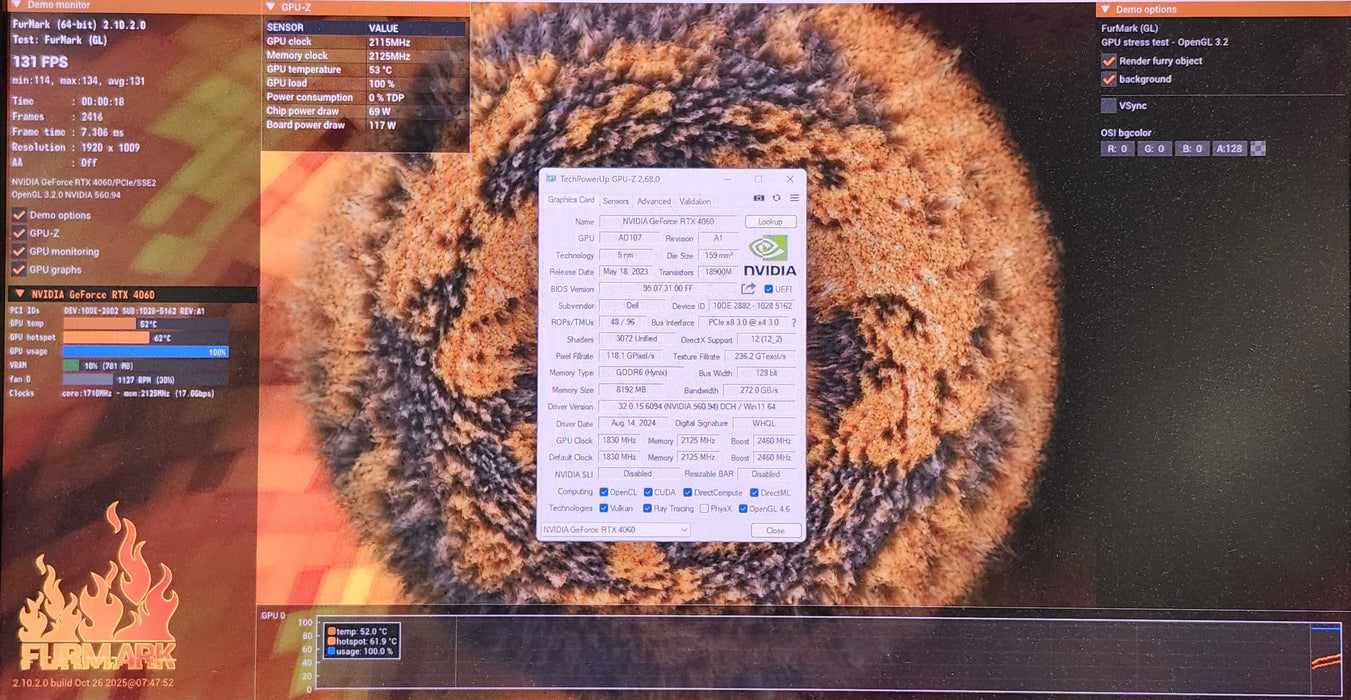The width and height of the screenshot is (1351, 700).
Task: Take a GPU-Z screenshot with the camera icon
Action: (759, 198)
